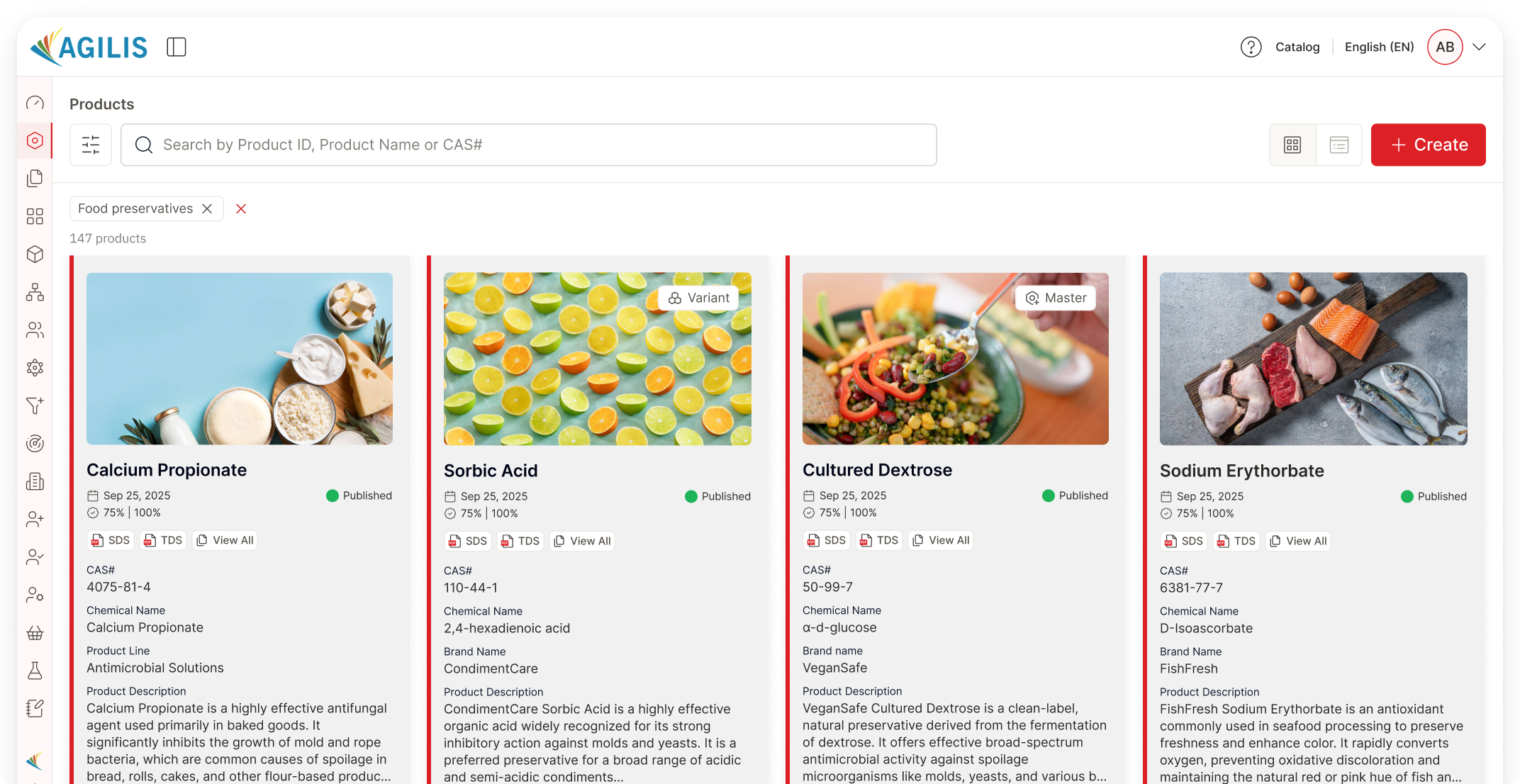Click the help question mark icon

tap(1251, 47)
